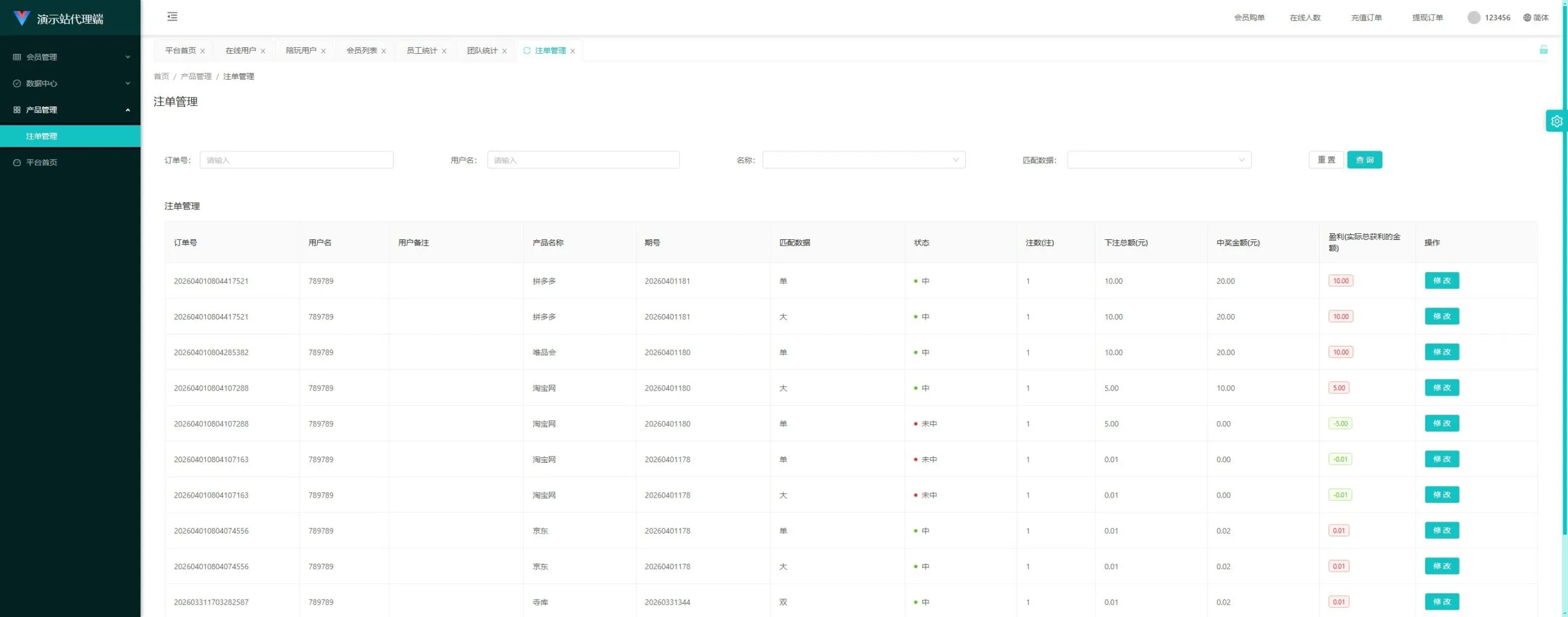Screen dimensions: 1568x617
Task: Click the 演示站代理端 logo
Action: point(58,18)
